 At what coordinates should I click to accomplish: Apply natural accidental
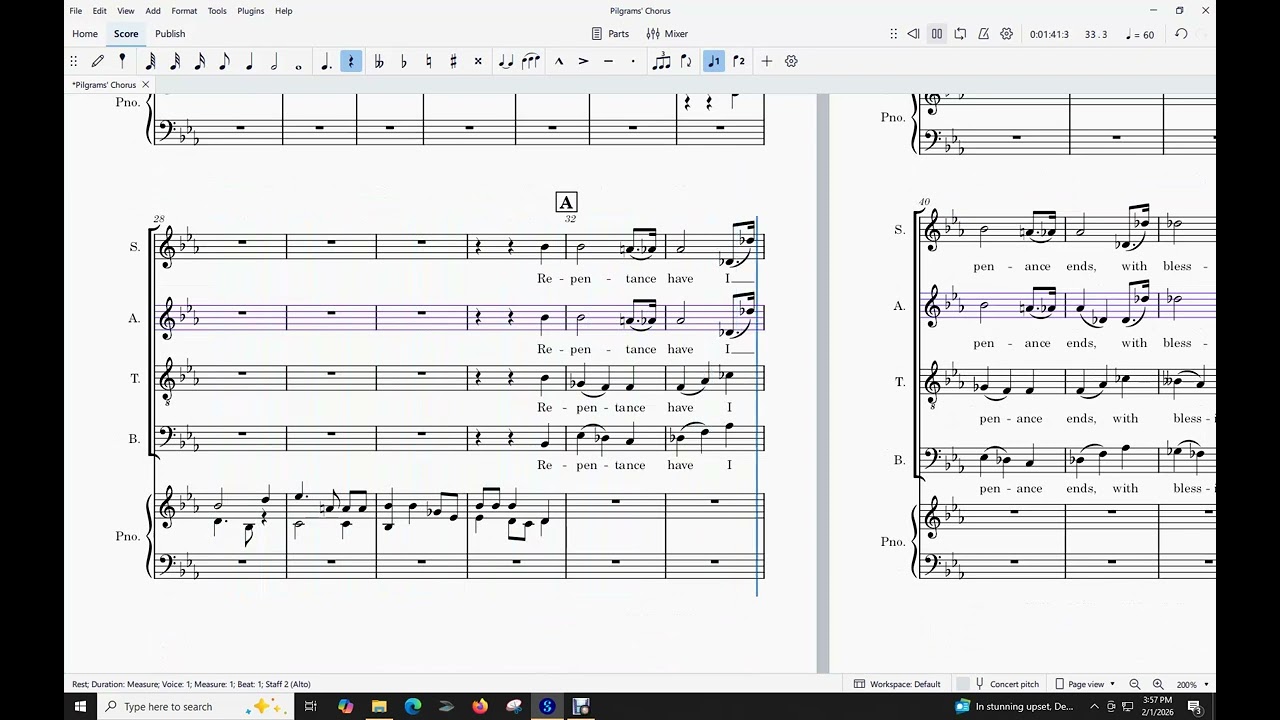pyautogui.click(x=428, y=61)
